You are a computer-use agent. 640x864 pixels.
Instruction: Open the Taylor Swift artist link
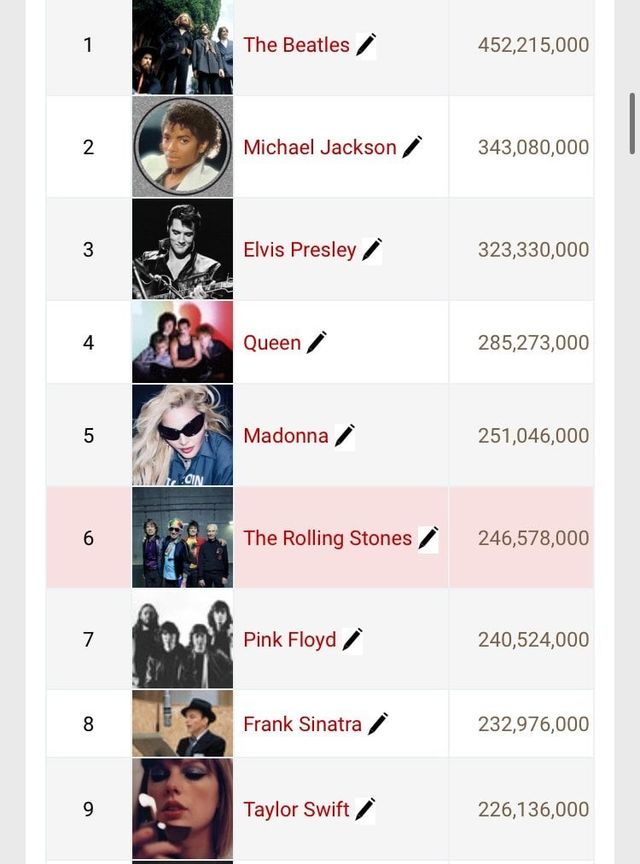[x=296, y=809]
